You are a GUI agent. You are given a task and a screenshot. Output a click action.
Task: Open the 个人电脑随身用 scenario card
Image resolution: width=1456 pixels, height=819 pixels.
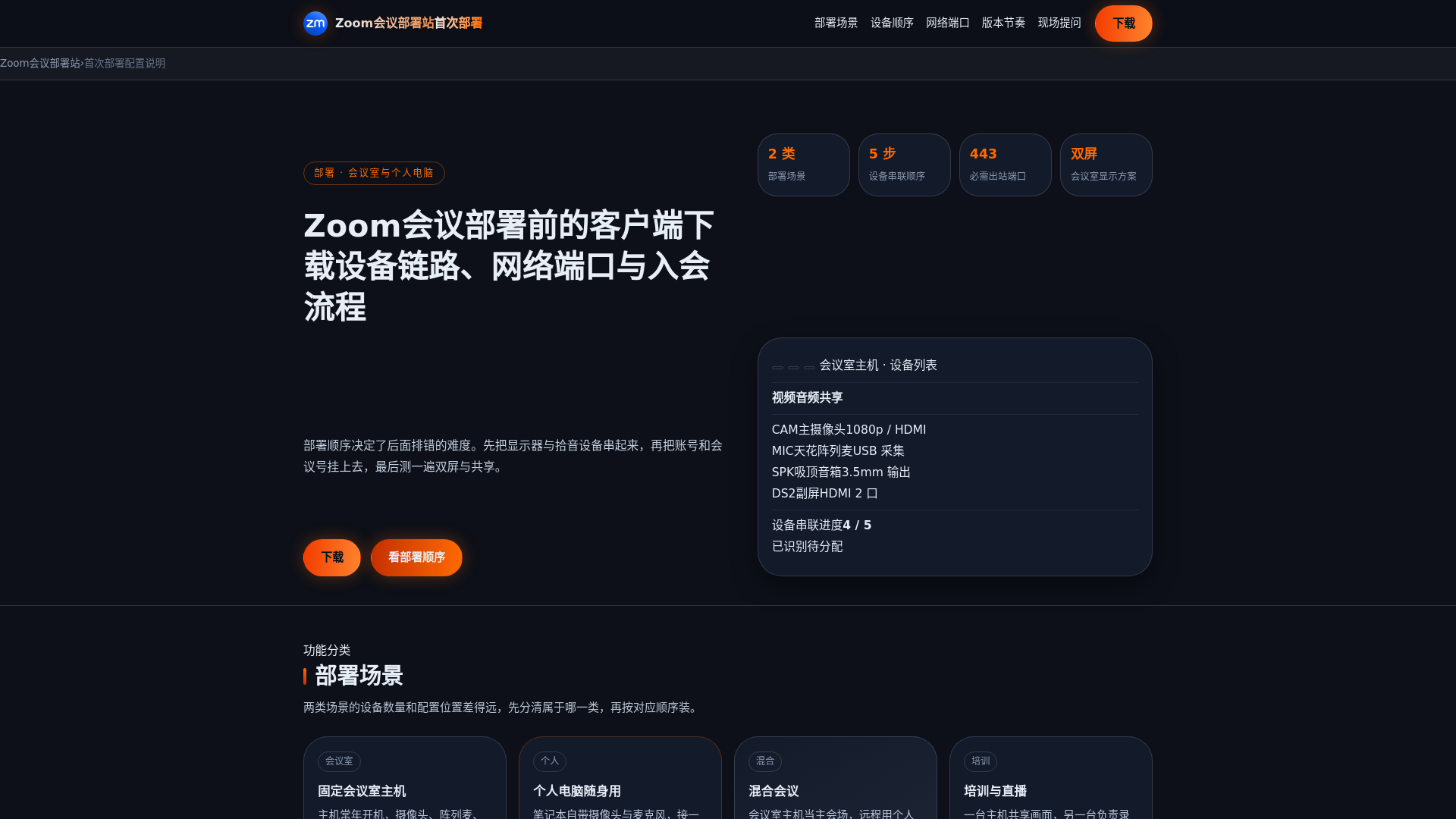(x=620, y=778)
